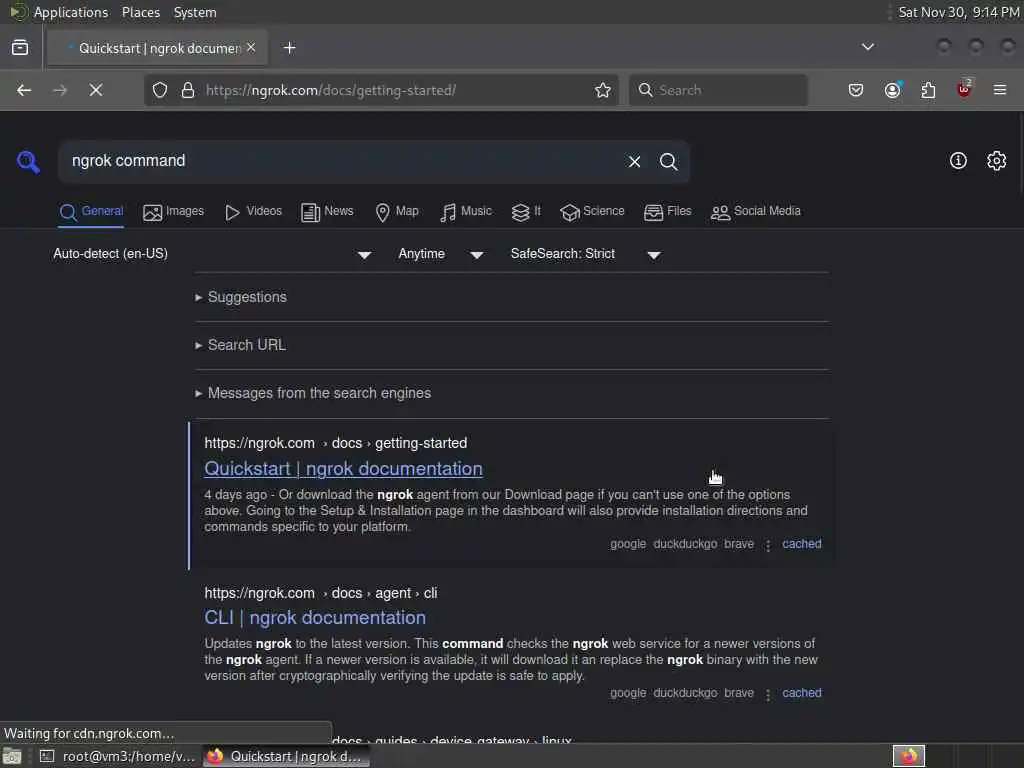Open cached link for Quickstart result
Image resolution: width=1024 pixels, height=768 pixels.
pyautogui.click(x=802, y=544)
